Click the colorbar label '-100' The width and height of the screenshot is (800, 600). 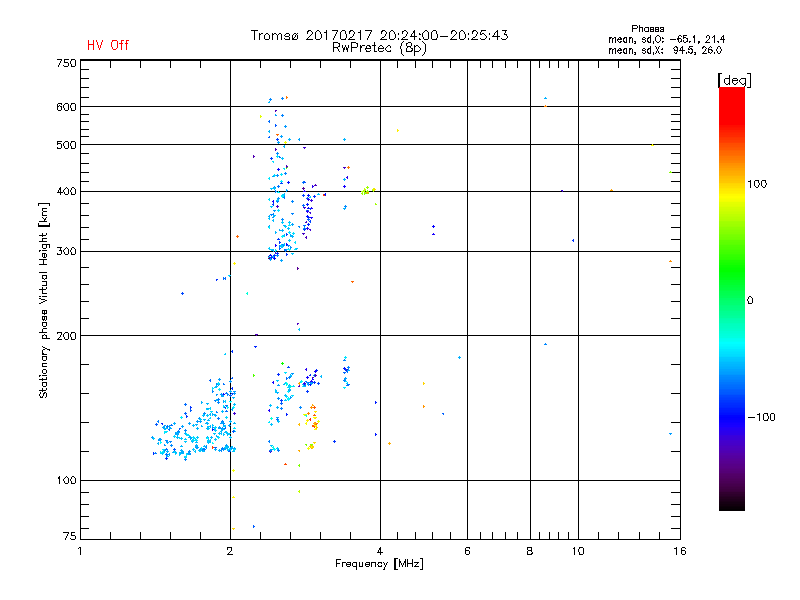tap(761, 417)
